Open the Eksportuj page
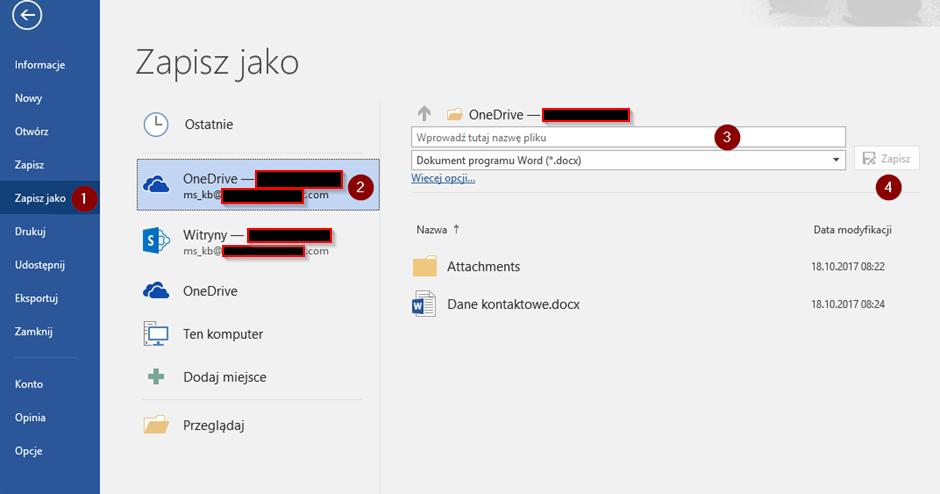Image resolution: width=940 pixels, height=494 pixels. coord(36,298)
